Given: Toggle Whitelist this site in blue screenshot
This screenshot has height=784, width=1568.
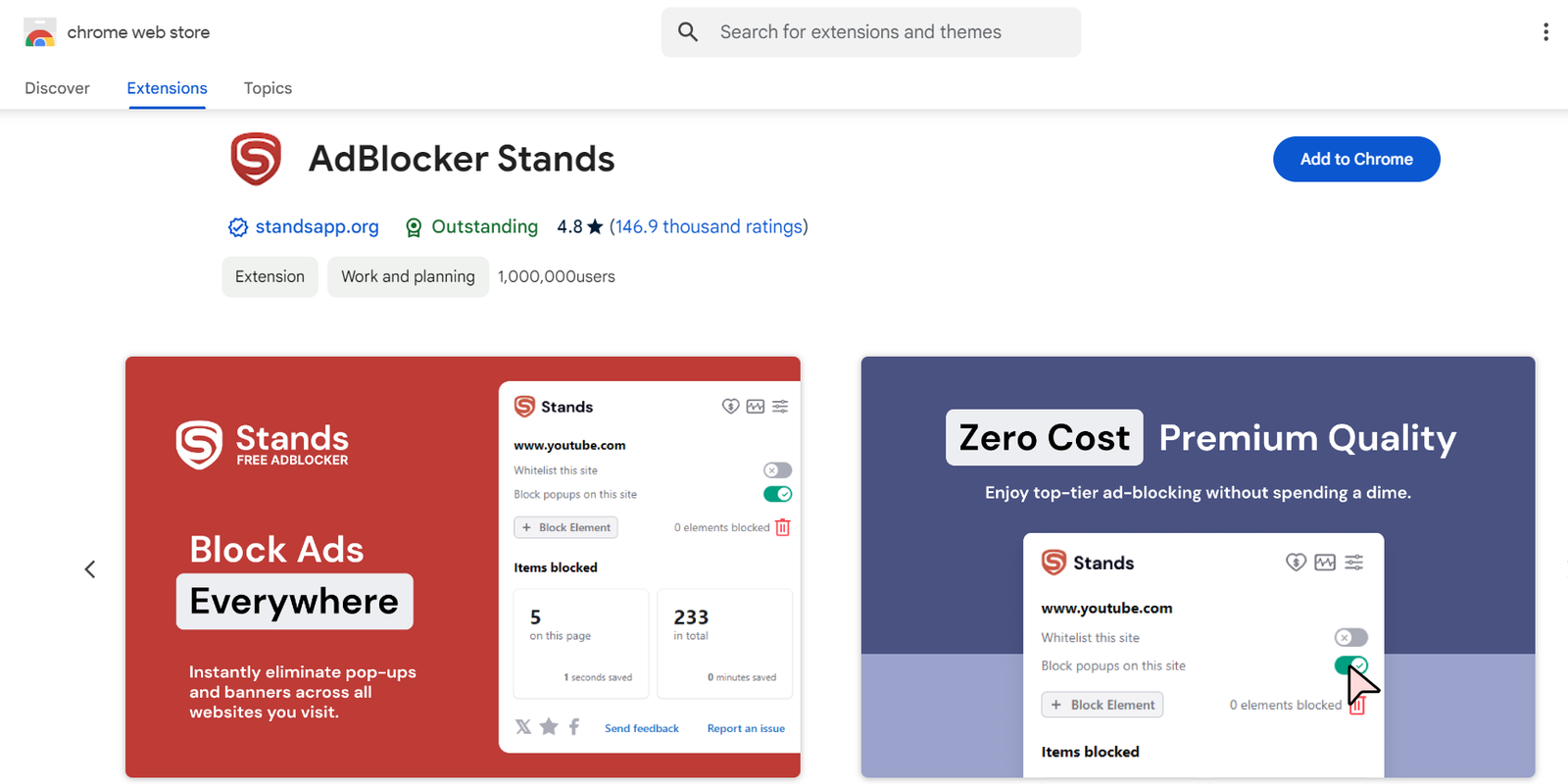Looking at the screenshot, I should 1350,637.
